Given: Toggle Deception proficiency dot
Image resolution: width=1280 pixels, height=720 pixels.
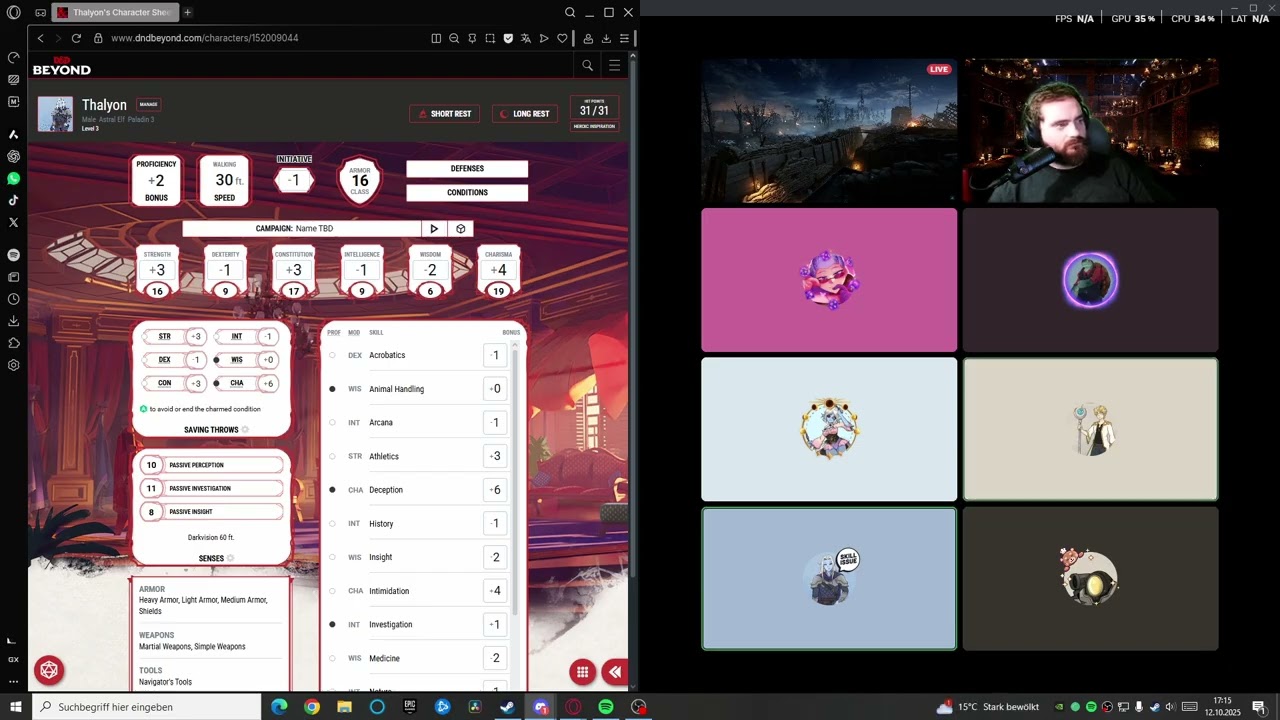Looking at the screenshot, I should [333, 490].
